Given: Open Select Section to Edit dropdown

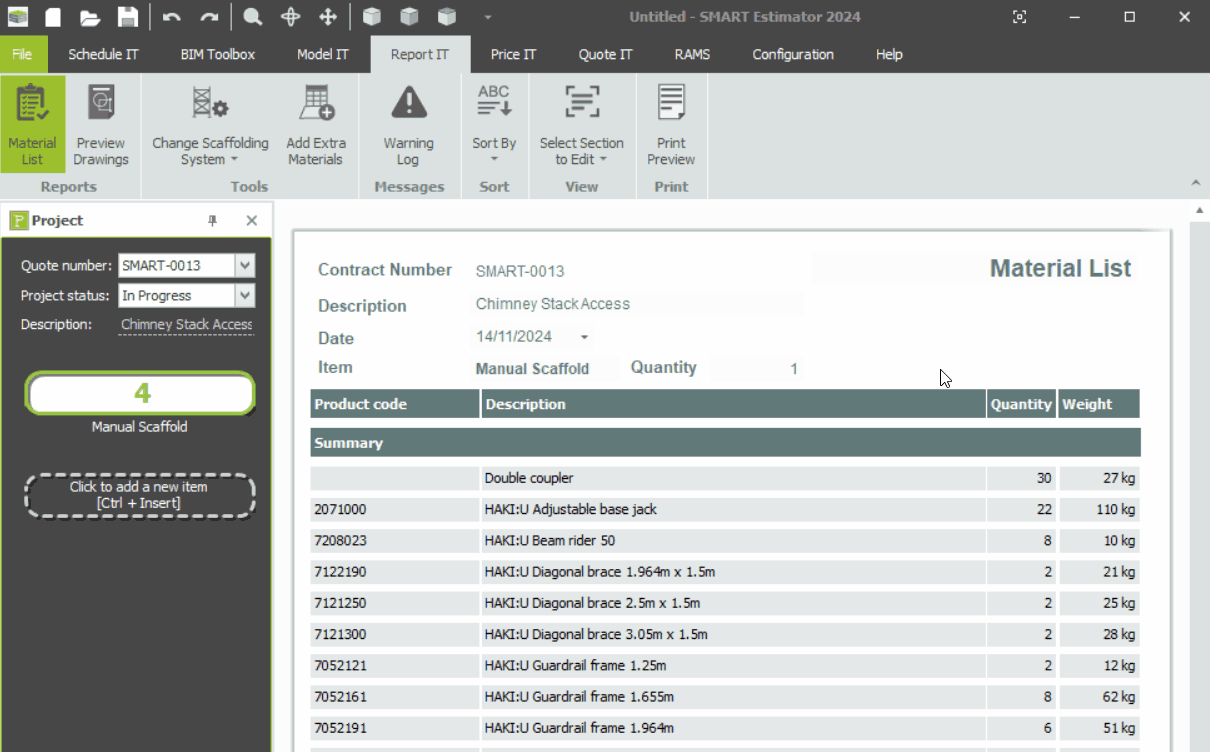Looking at the screenshot, I should pos(581,124).
